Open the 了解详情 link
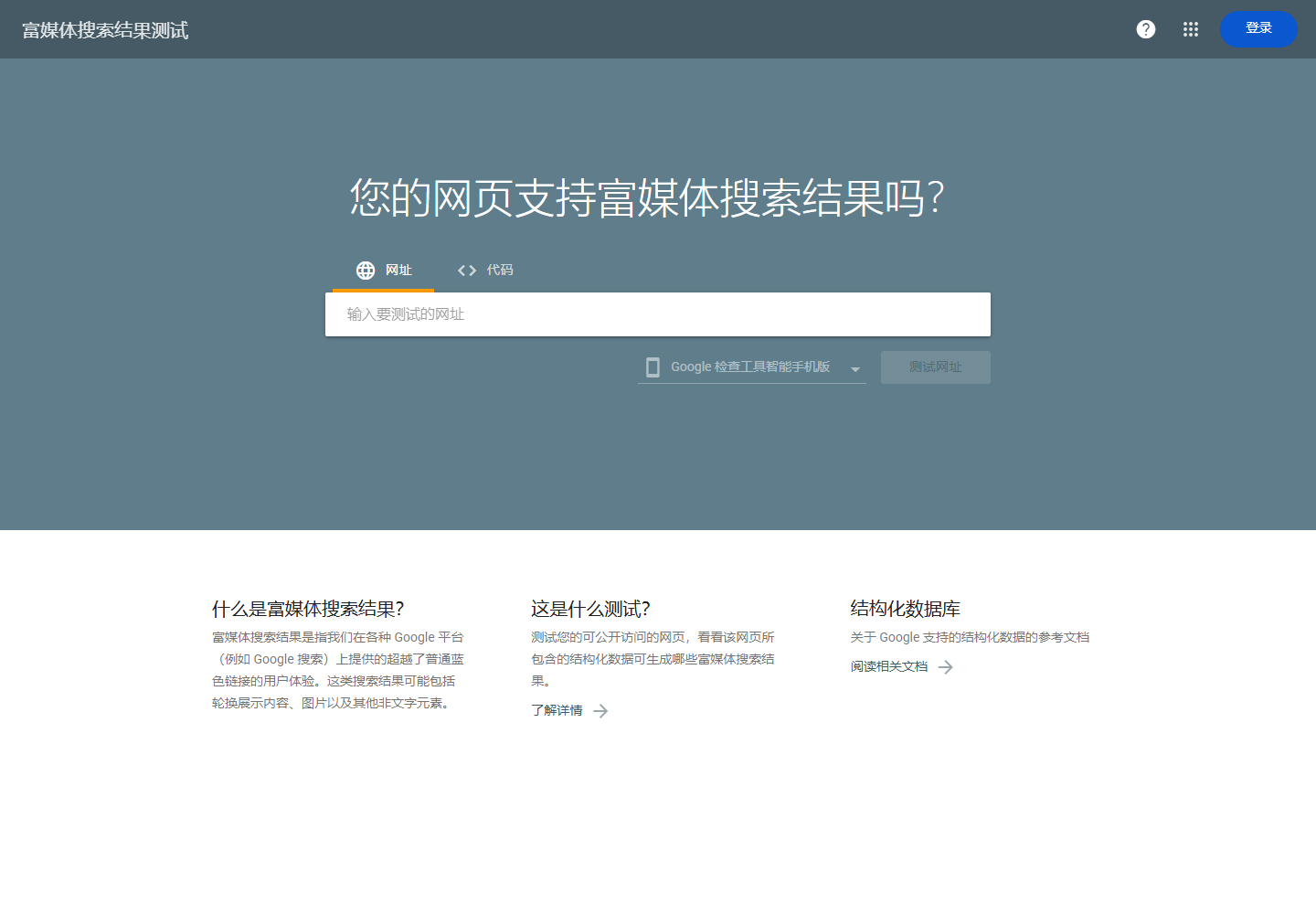 [569, 711]
